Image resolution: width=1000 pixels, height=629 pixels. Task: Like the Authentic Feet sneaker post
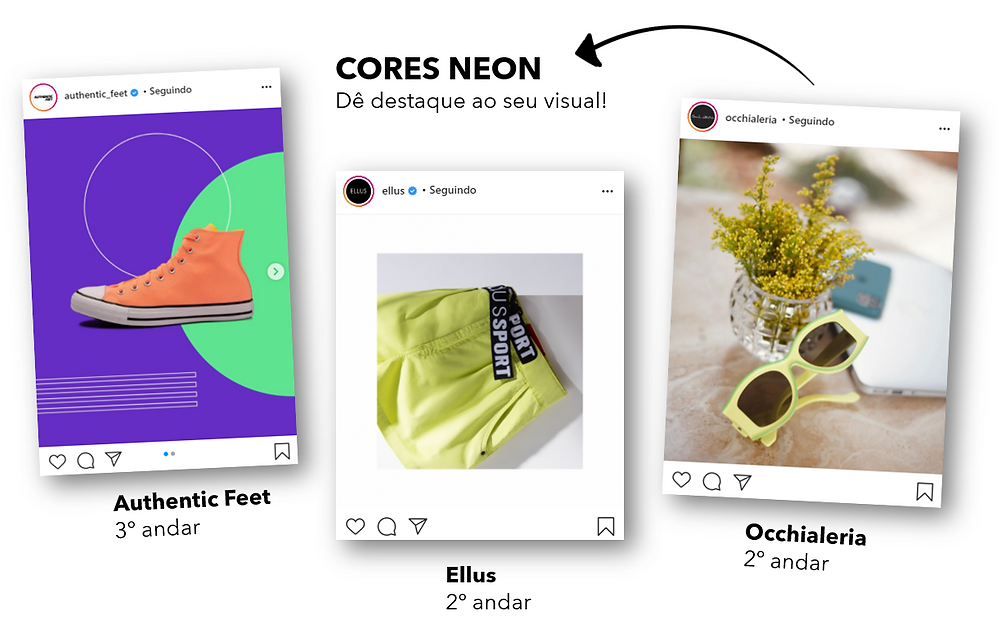[57, 462]
